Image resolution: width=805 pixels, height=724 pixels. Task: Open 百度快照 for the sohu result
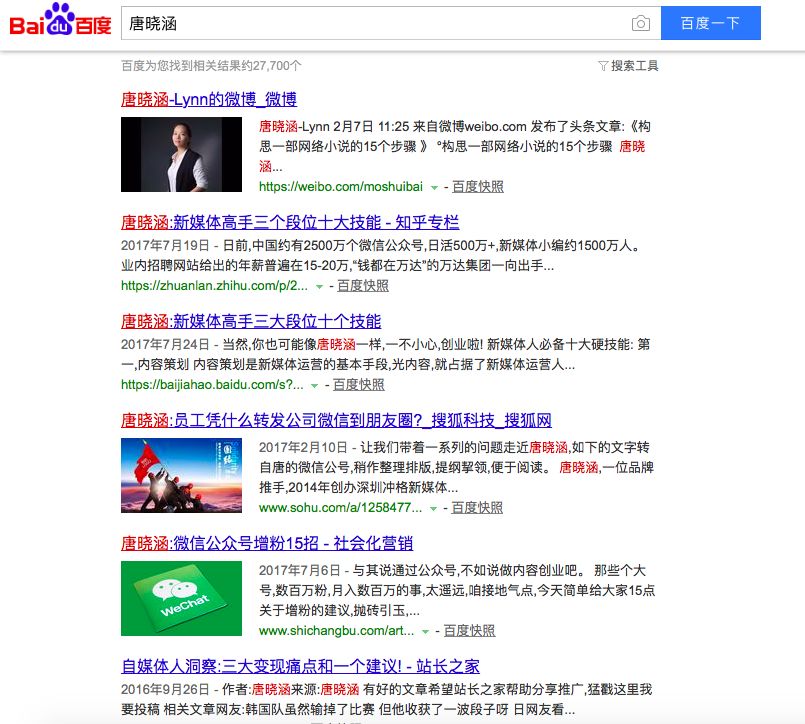(x=477, y=507)
